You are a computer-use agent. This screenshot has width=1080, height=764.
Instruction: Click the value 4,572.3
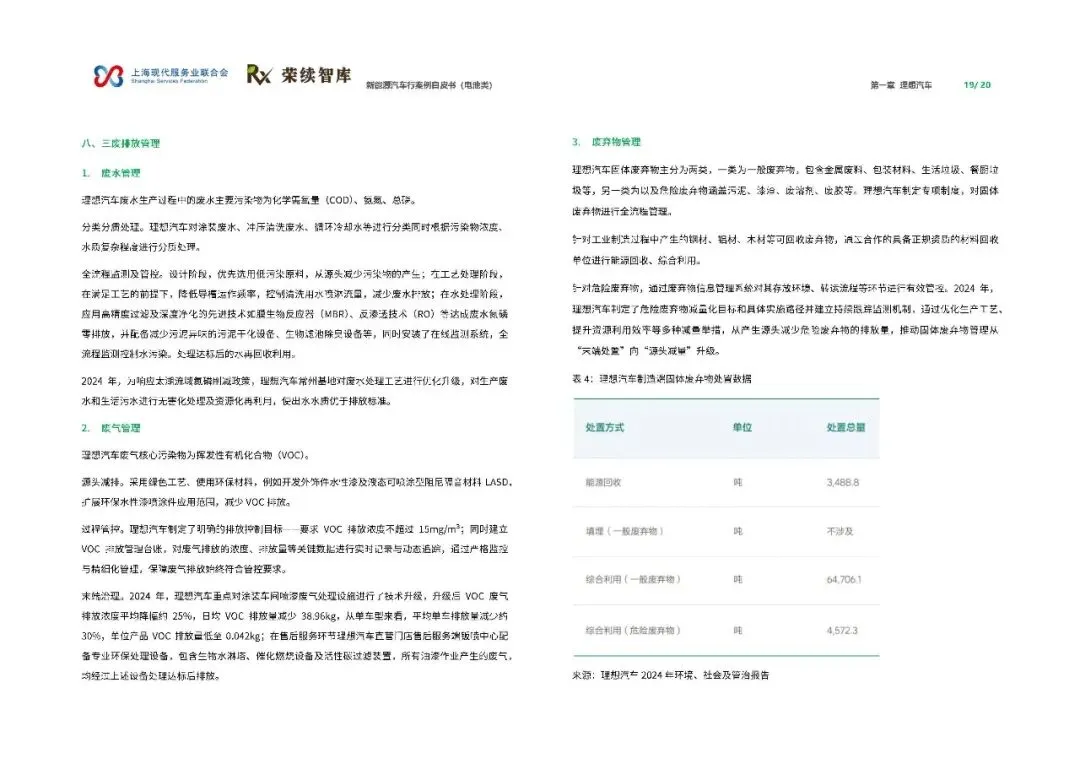tap(842, 630)
